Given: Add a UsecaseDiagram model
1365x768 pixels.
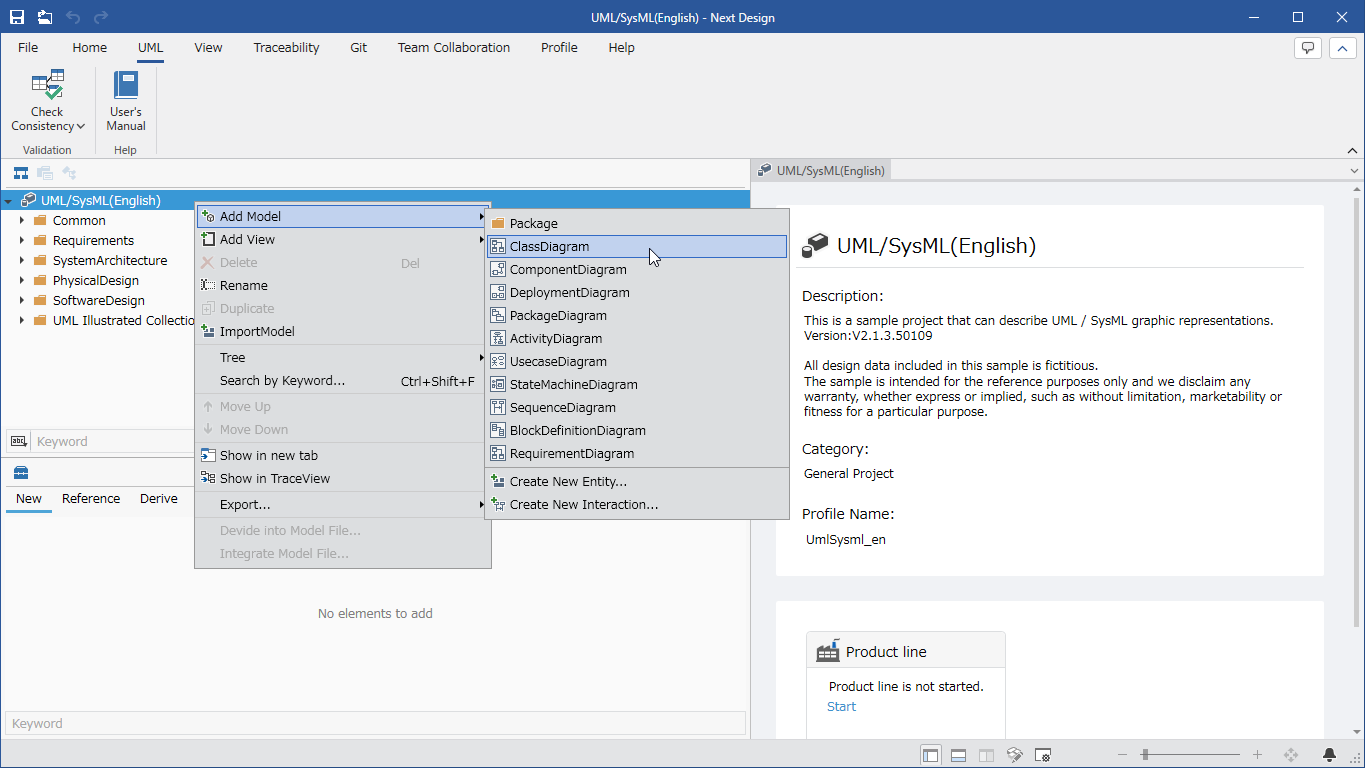Looking at the screenshot, I should click(x=637, y=361).
